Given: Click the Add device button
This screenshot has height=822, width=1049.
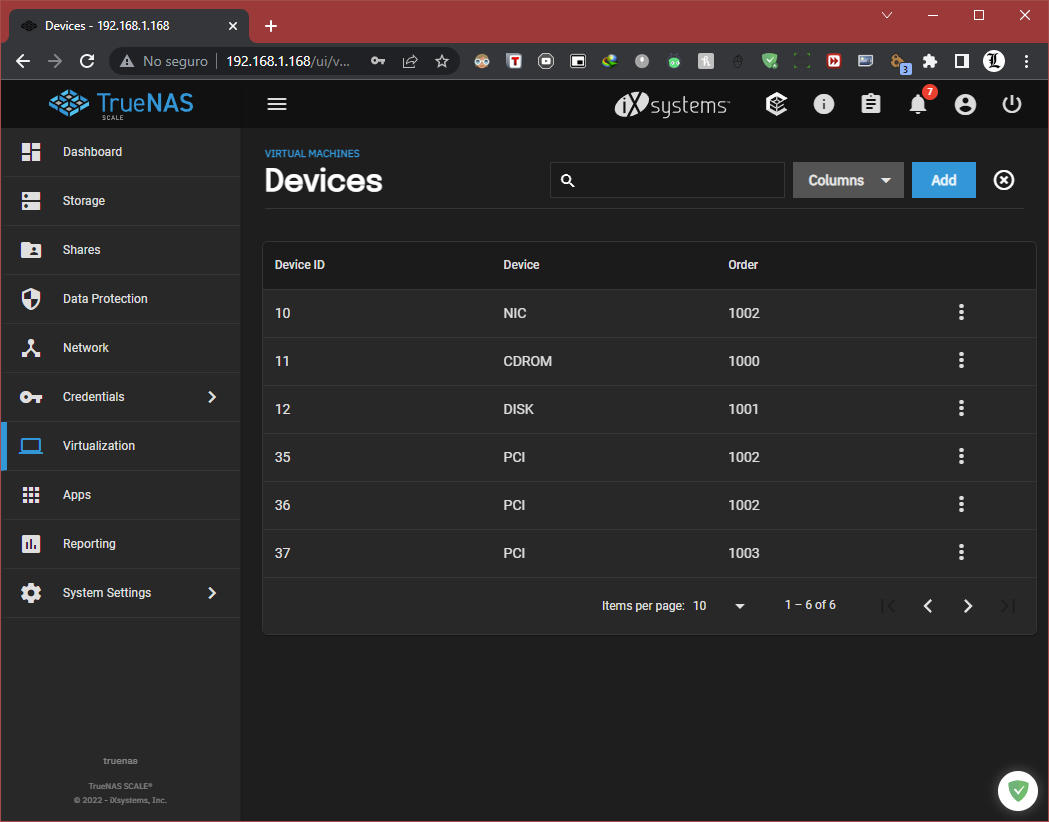Looking at the screenshot, I should tap(943, 180).
